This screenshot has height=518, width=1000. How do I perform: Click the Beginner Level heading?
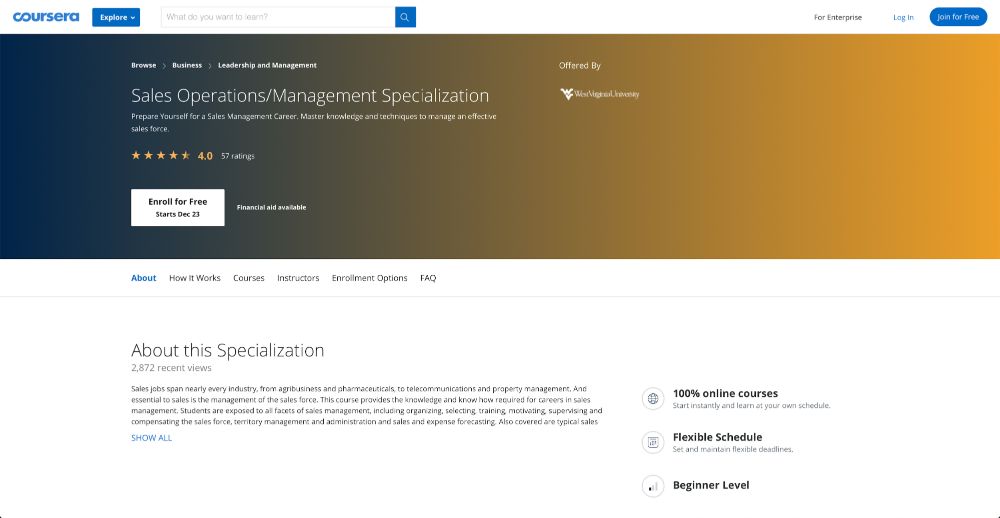(711, 485)
